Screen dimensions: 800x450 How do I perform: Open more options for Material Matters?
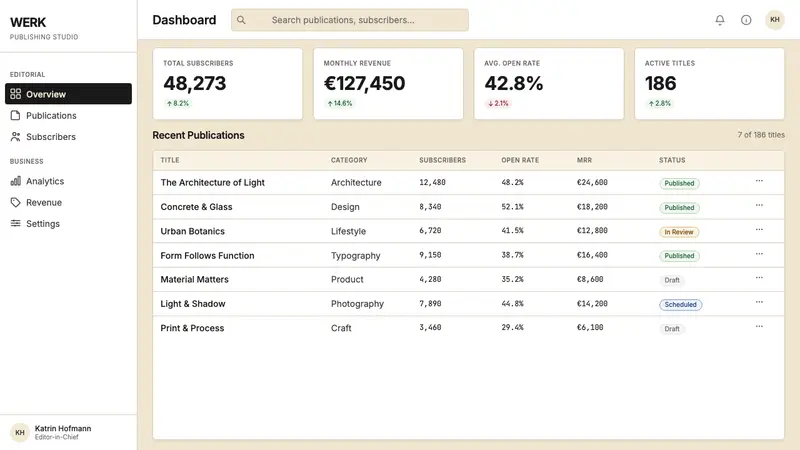759,278
